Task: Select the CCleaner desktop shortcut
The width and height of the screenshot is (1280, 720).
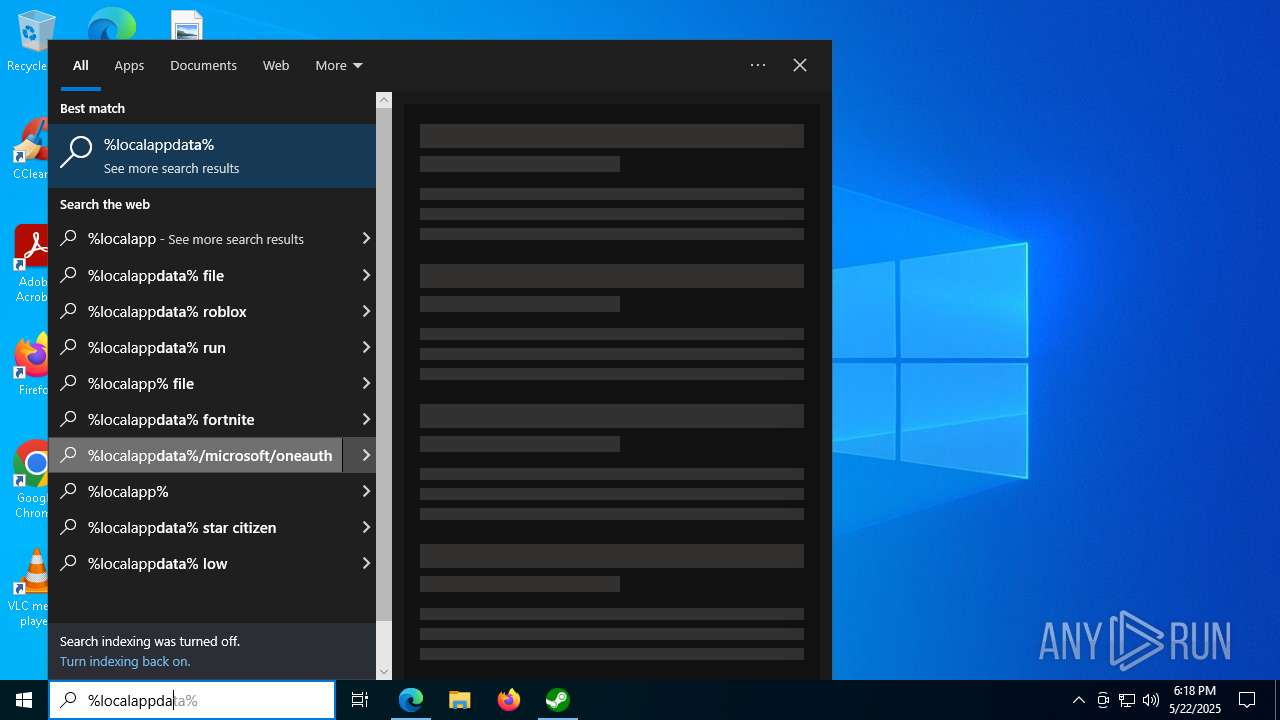Action: click(30, 148)
